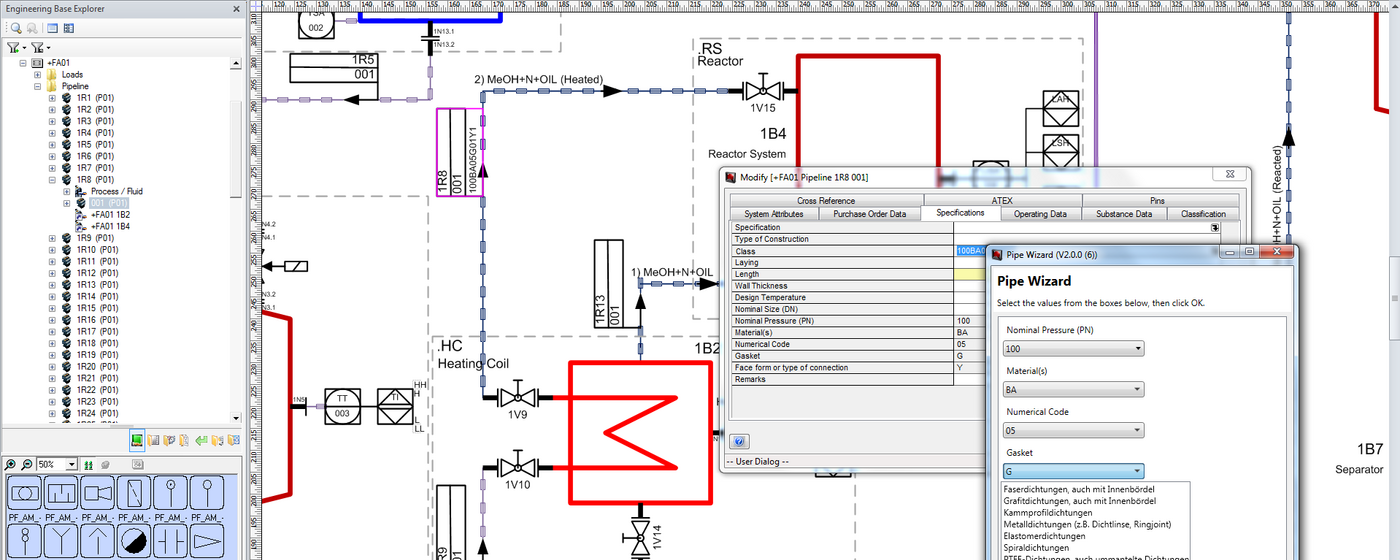This screenshot has height=560, width=1400.
Task: Click valve symbol 1V9 in the diagram
Action: coord(517,397)
